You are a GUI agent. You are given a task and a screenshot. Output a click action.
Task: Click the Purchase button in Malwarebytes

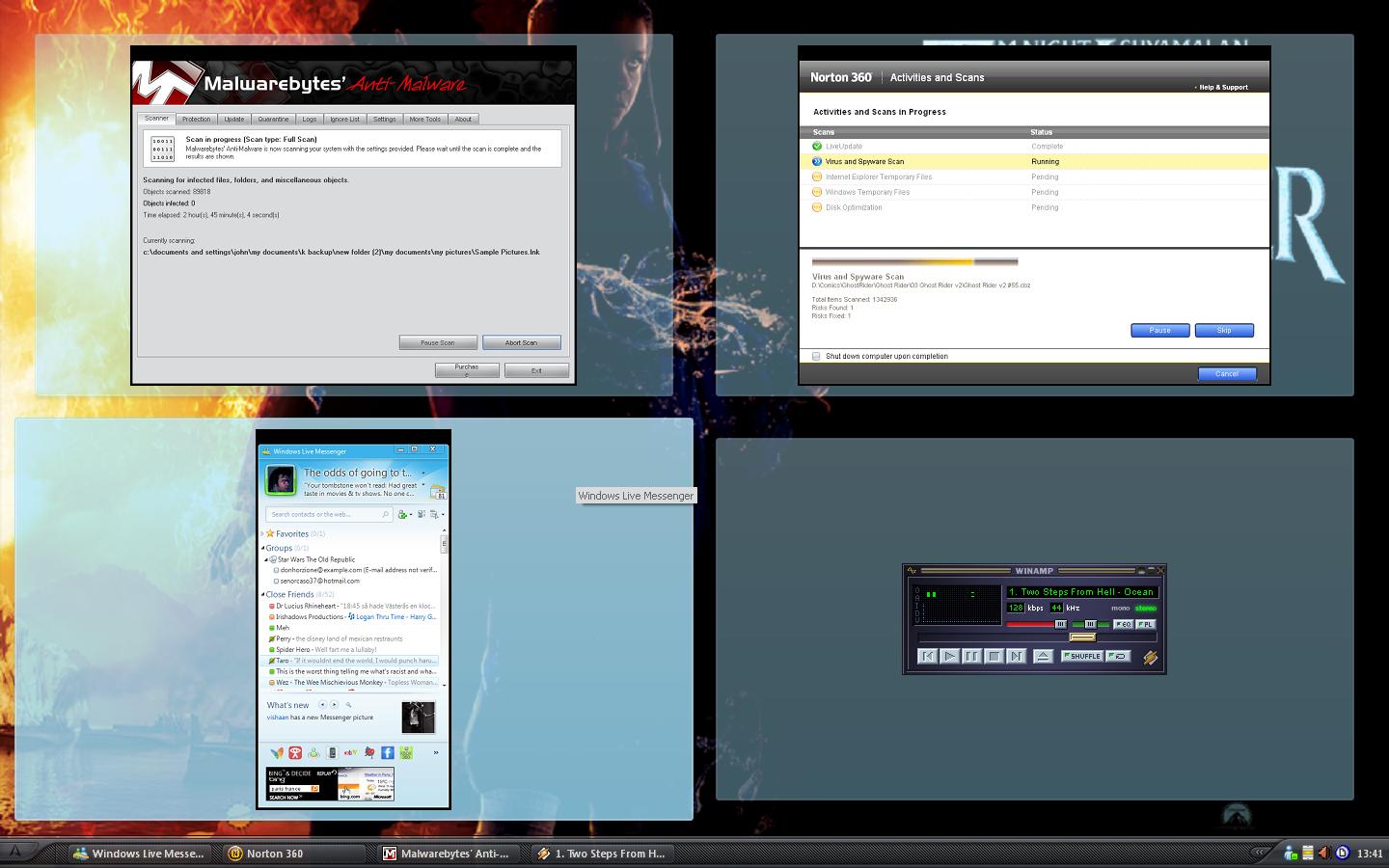click(x=467, y=369)
